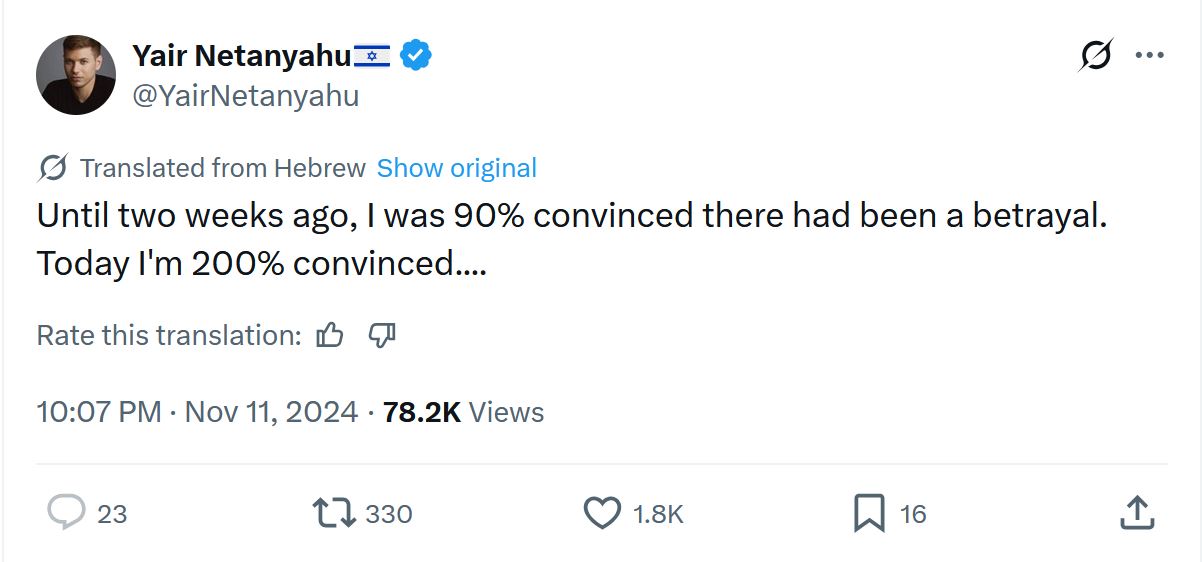This screenshot has height=562, width=1202.
Task: Bookmark this tweet with the bookmark icon
Action: pos(868,514)
